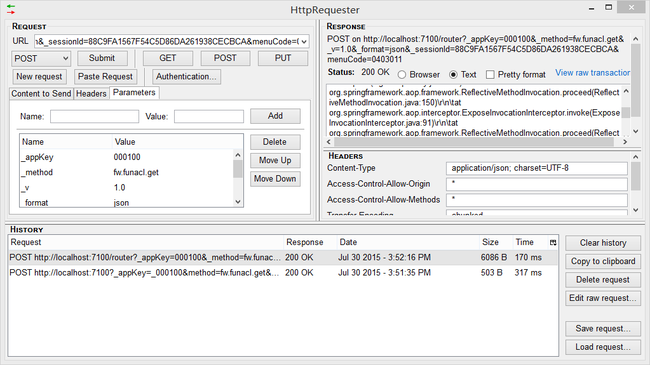The image size is (650, 365).
Task: Click the Content-Type header value field
Action: click(536, 168)
